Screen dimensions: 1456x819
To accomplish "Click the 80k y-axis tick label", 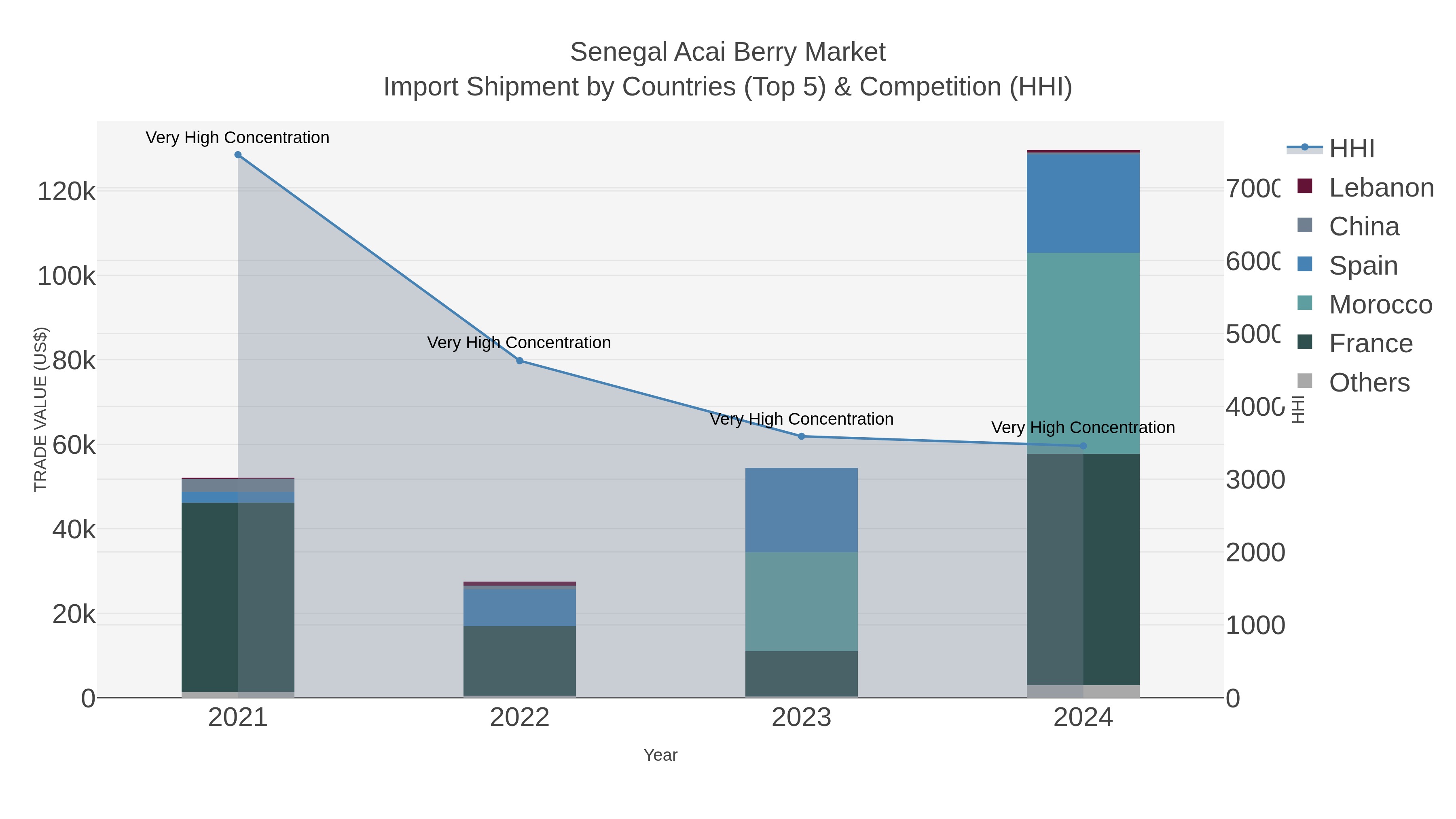I will point(74,361).
